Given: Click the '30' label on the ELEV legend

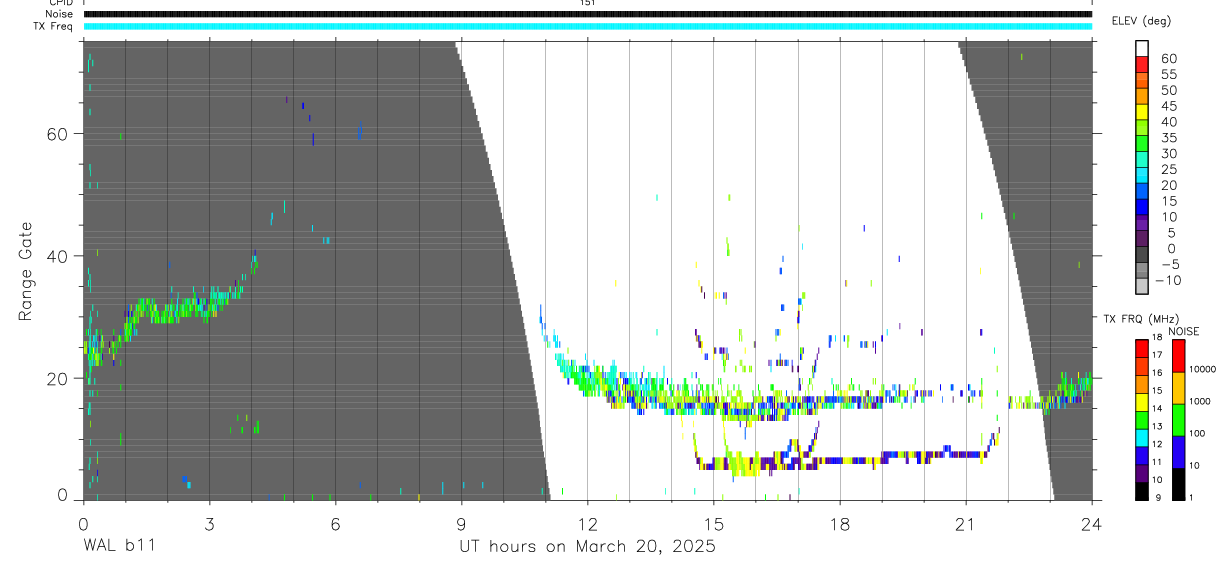Looking at the screenshot, I should point(1168,154).
